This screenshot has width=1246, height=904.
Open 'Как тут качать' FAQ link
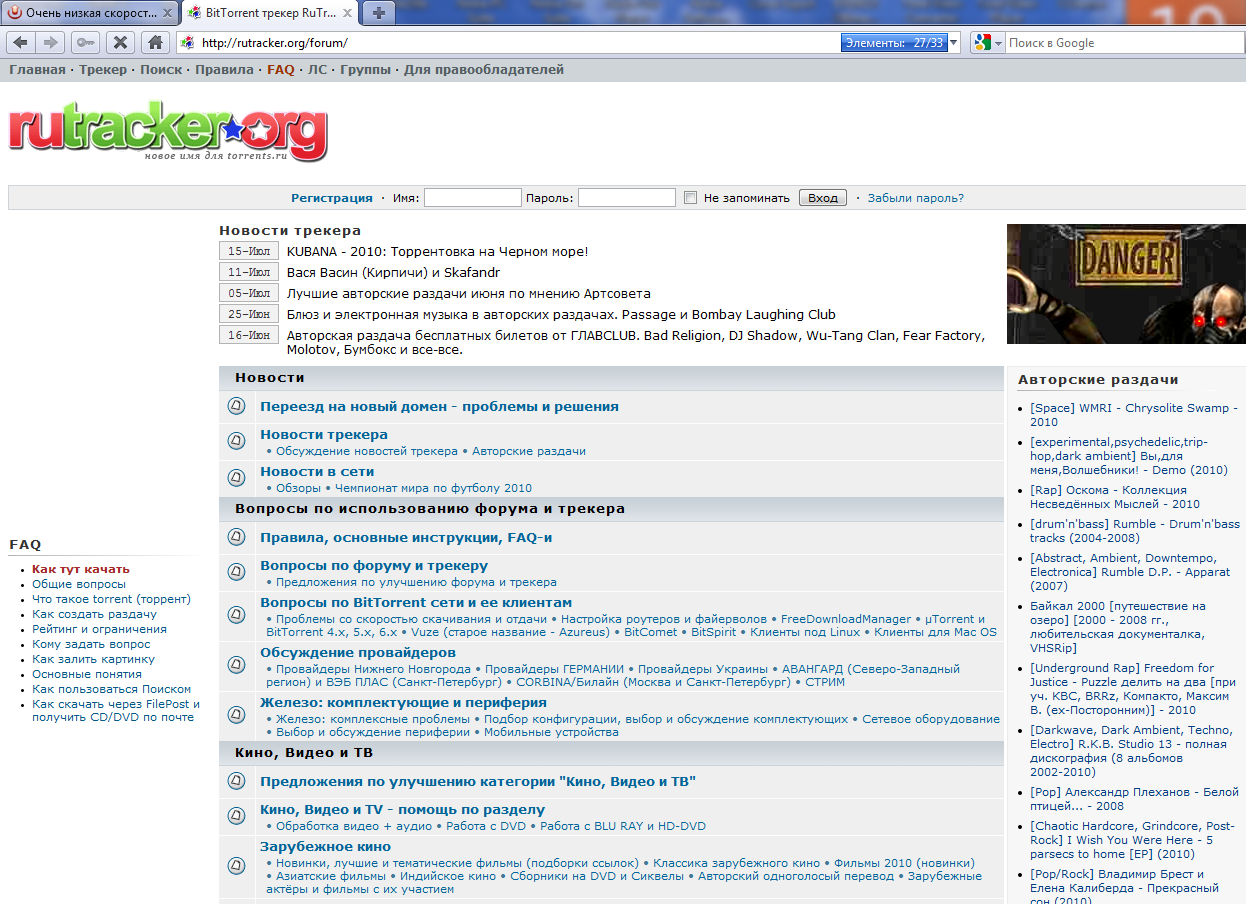click(x=81, y=569)
